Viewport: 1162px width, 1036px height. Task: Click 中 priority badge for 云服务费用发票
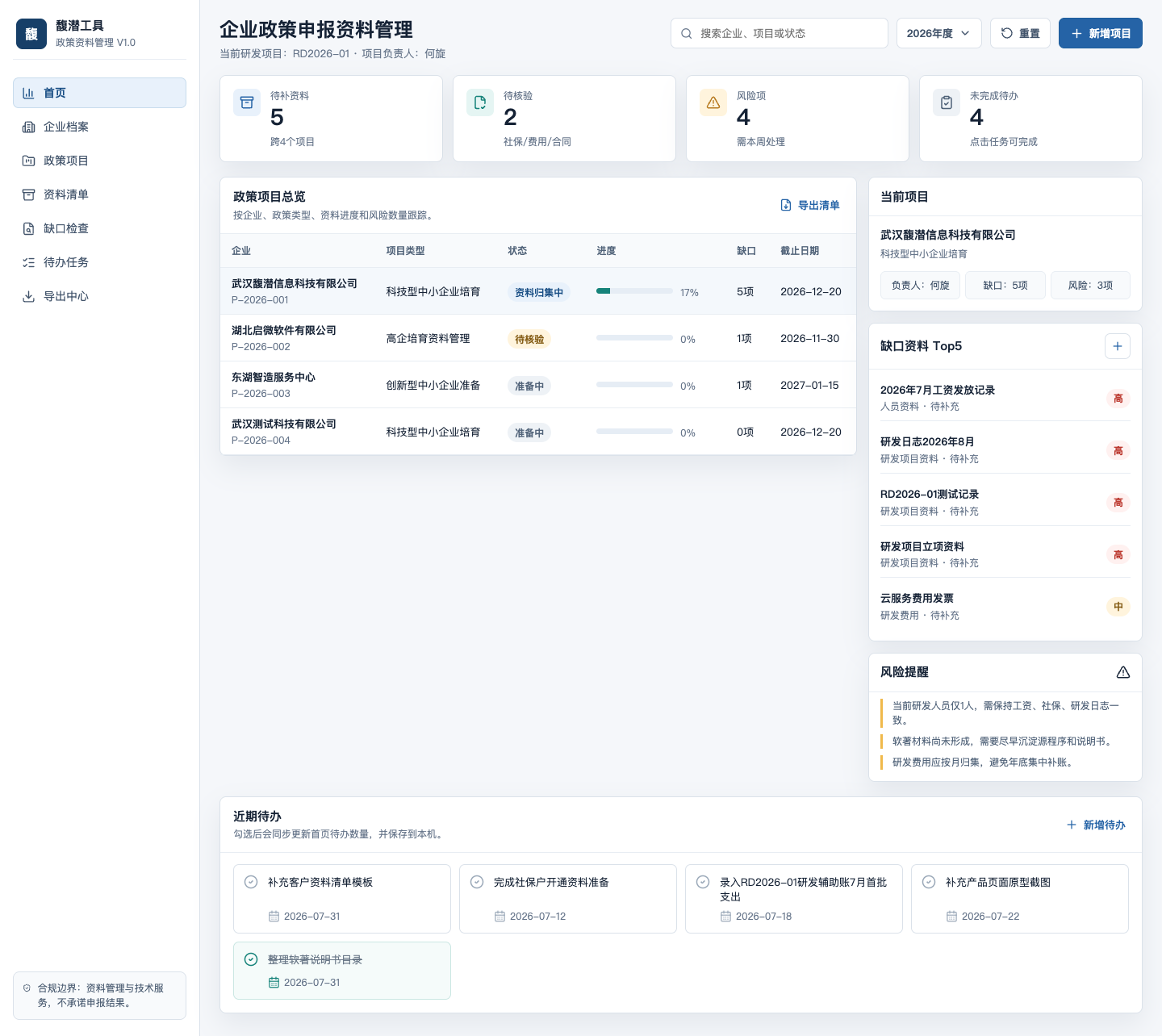coord(1118,607)
